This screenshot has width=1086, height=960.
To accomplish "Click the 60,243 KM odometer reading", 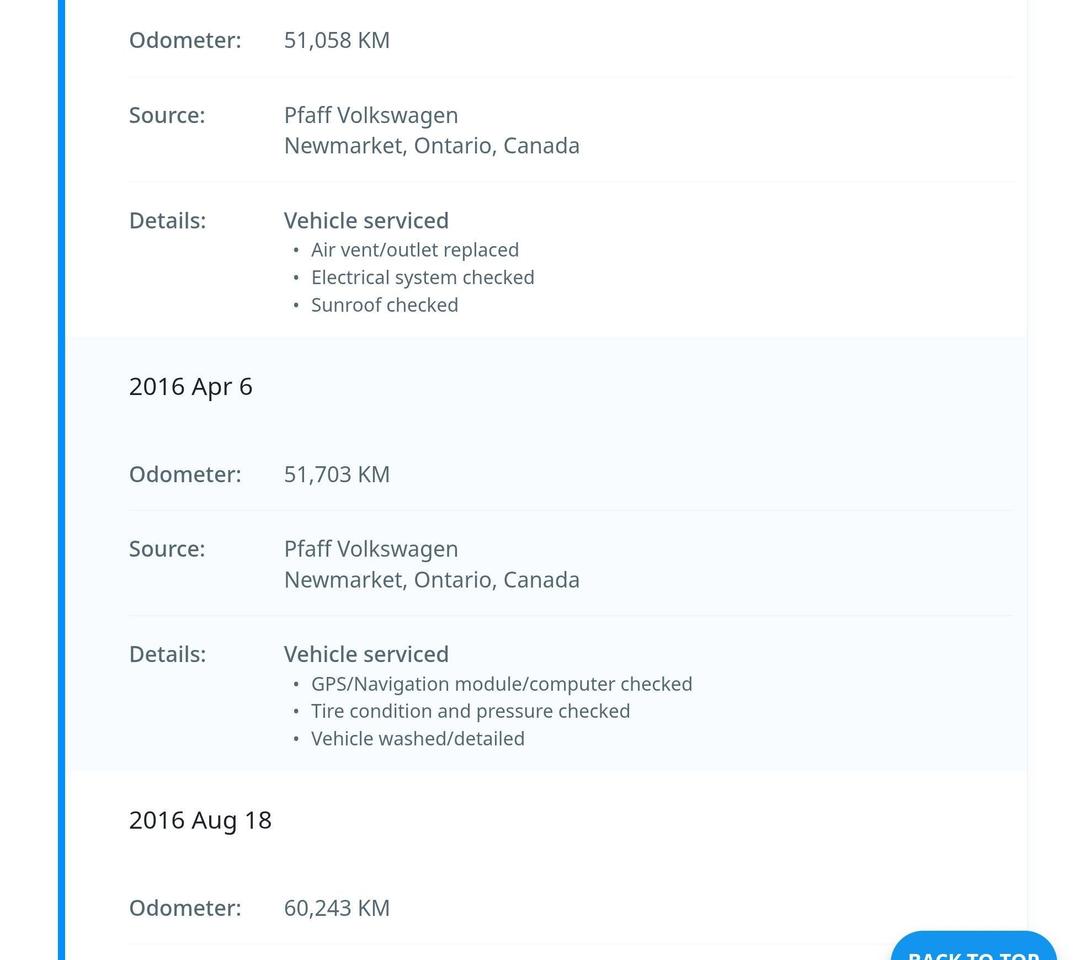I will pyautogui.click(x=337, y=909).
